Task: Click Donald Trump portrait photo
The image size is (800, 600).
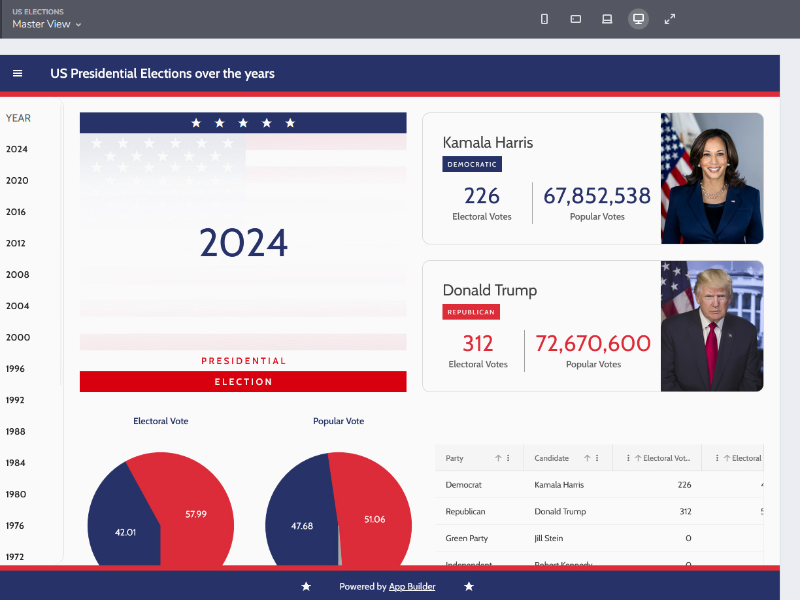Action: [711, 326]
